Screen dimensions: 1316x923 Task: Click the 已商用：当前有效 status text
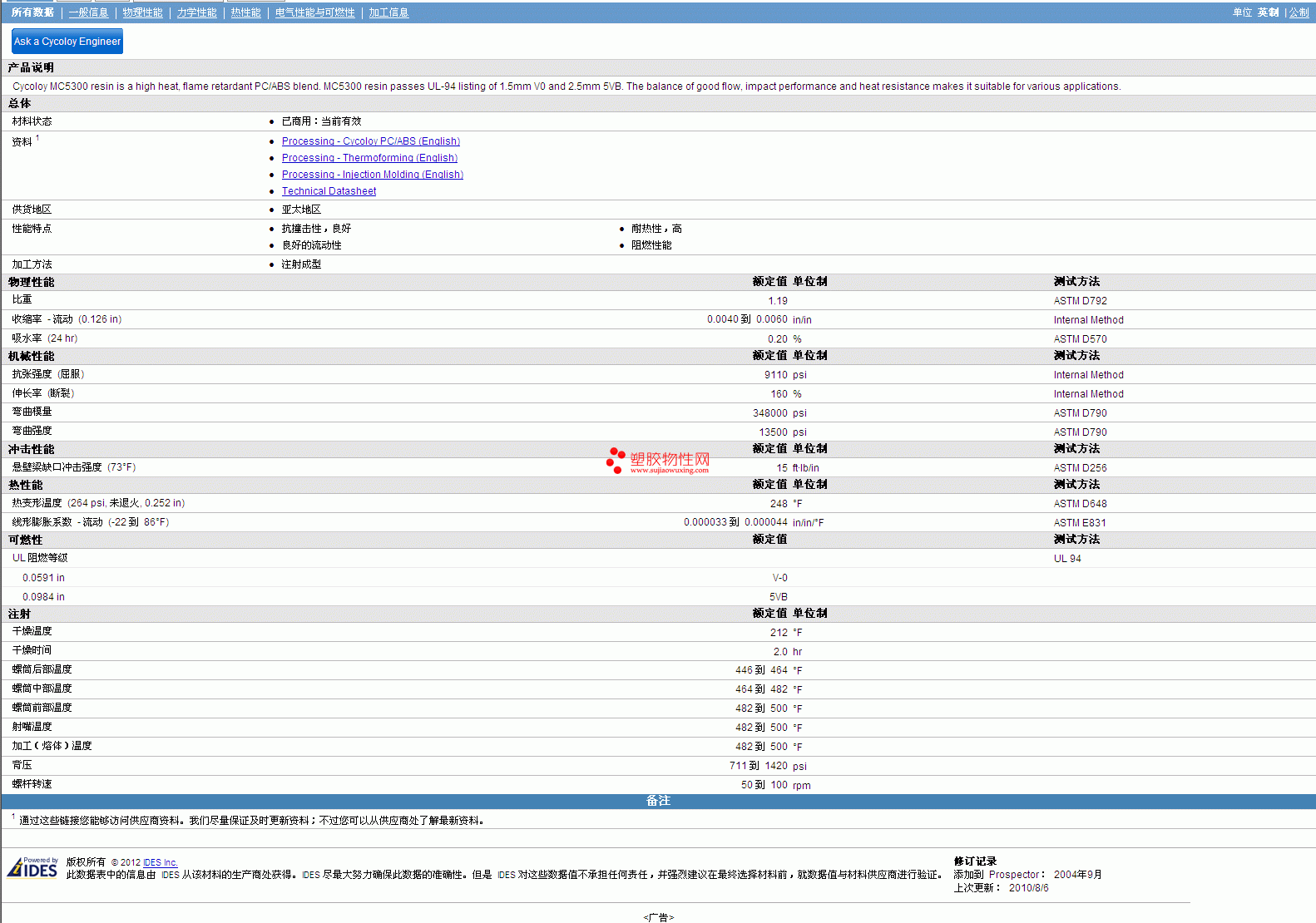tap(321, 121)
